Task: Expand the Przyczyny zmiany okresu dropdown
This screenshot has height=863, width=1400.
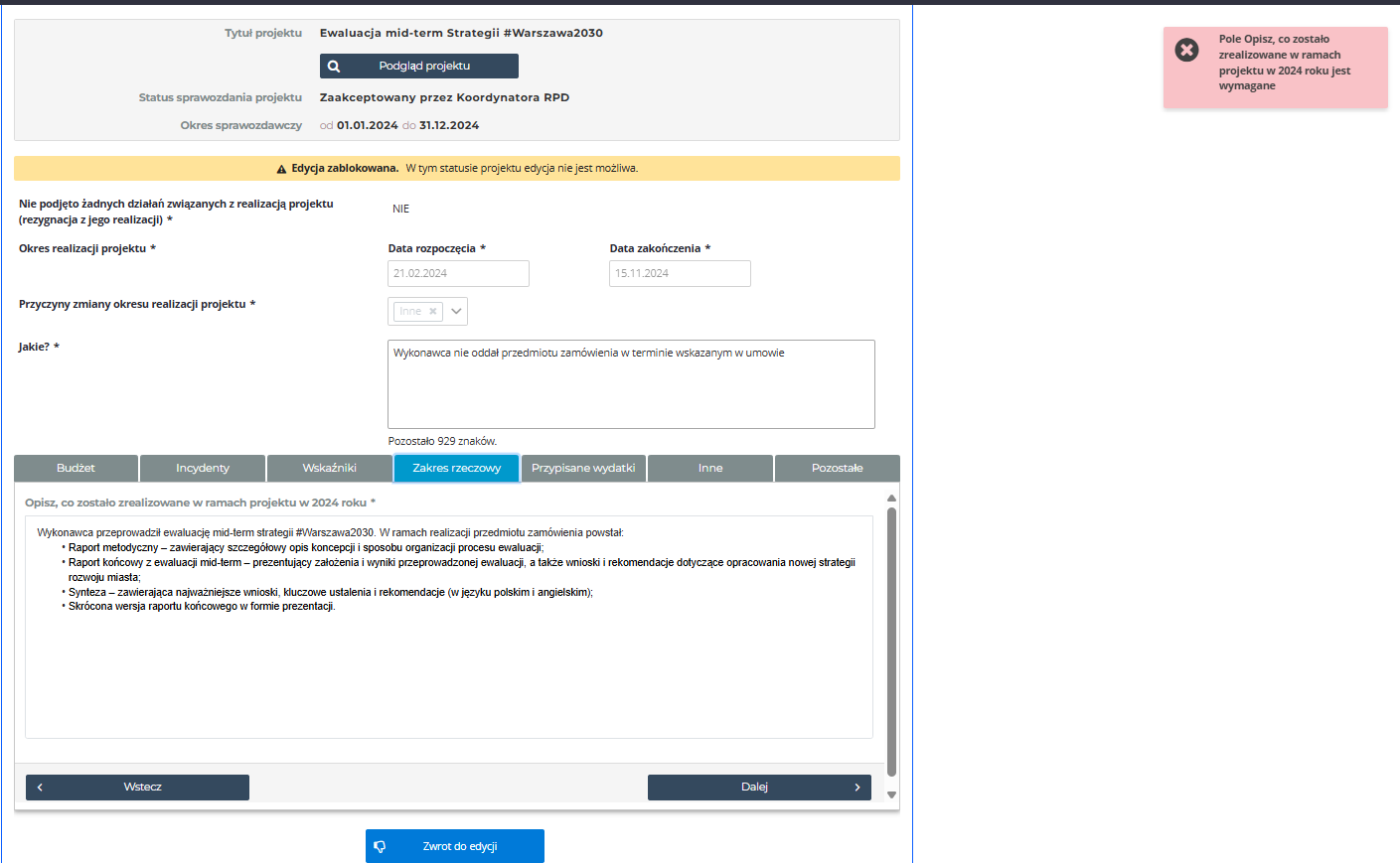Action: 456,312
